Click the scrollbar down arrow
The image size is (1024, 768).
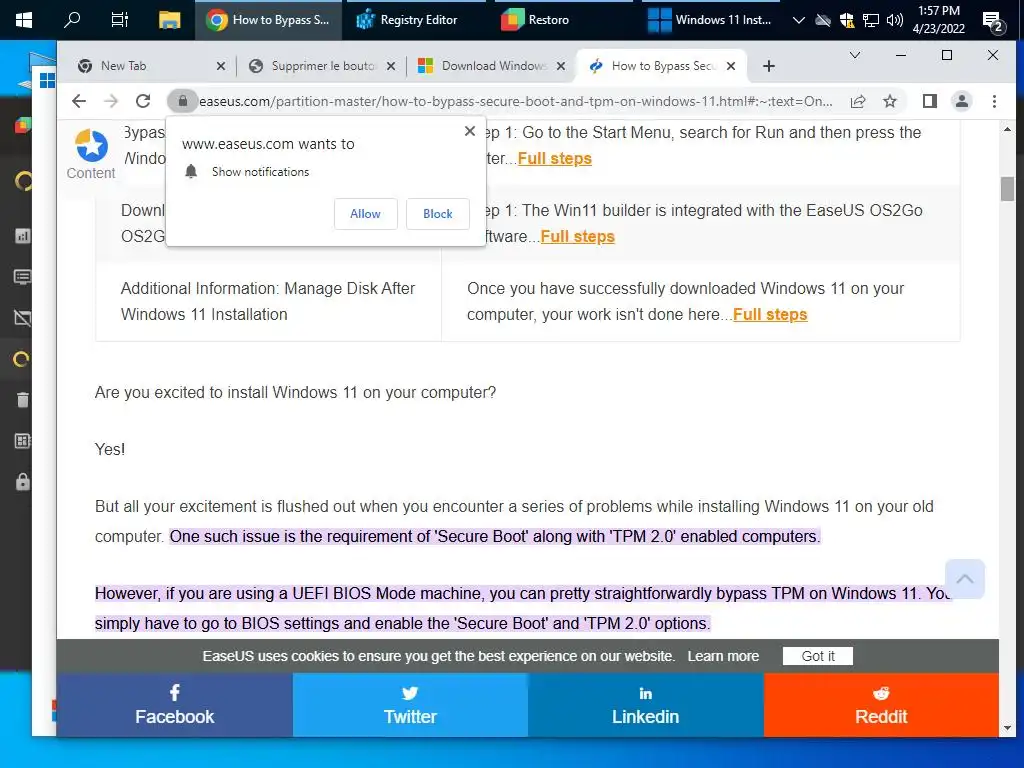(x=1007, y=728)
